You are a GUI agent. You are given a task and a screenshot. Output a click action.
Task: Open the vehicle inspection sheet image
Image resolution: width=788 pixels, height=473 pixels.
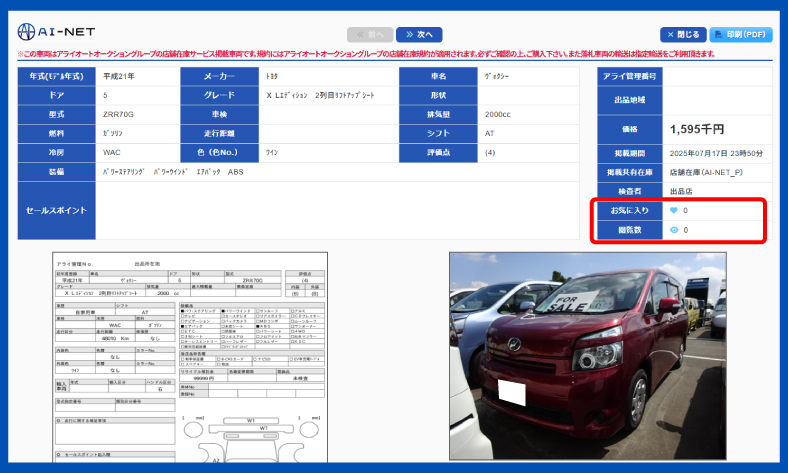pos(189,355)
